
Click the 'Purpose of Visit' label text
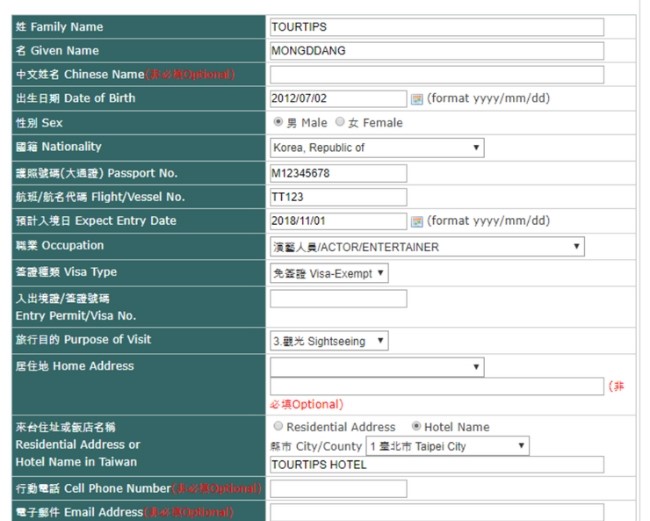tap(107, 339)
